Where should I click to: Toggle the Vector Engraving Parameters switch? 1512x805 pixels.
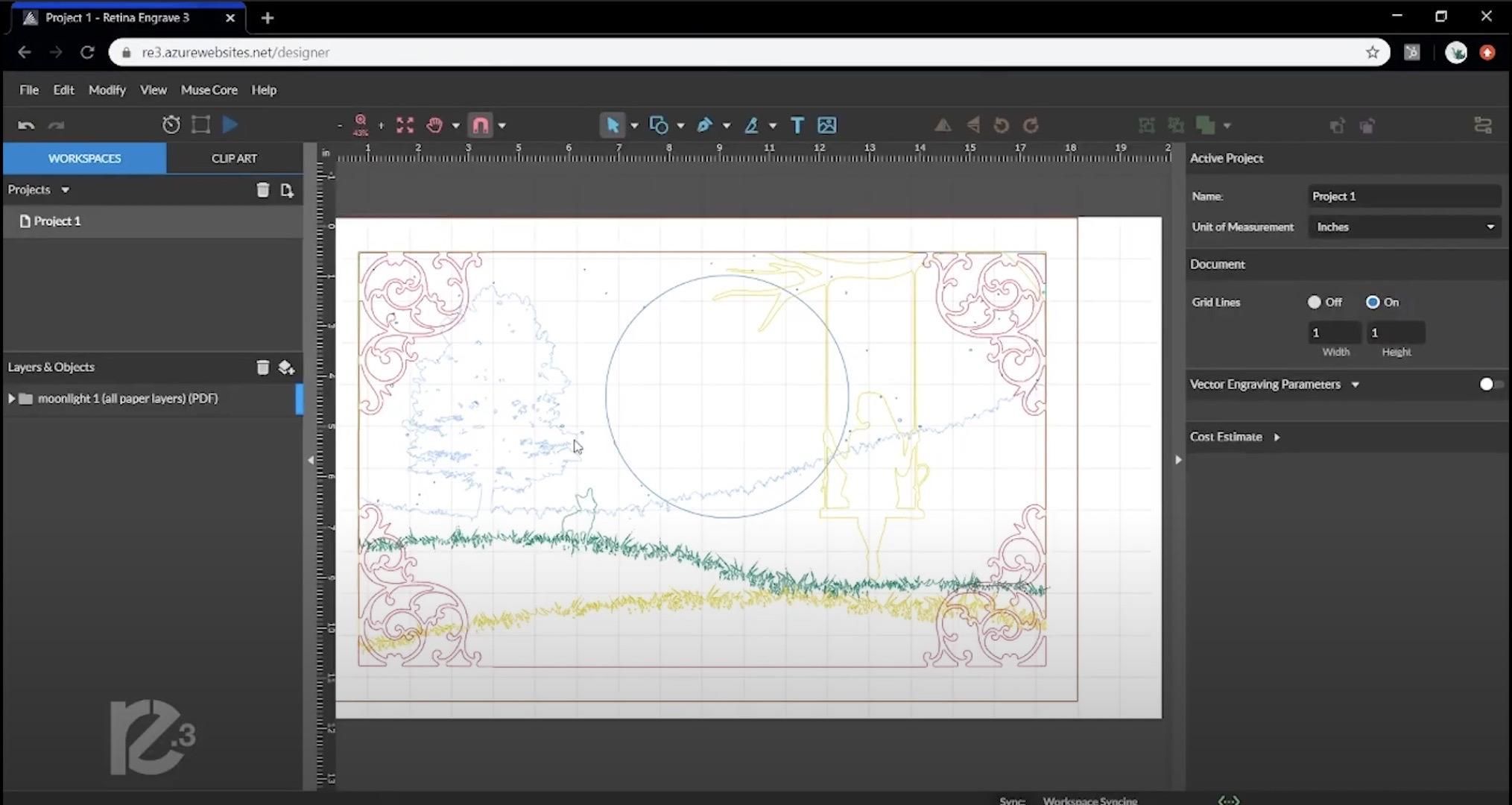click(x=1490, y=384)
